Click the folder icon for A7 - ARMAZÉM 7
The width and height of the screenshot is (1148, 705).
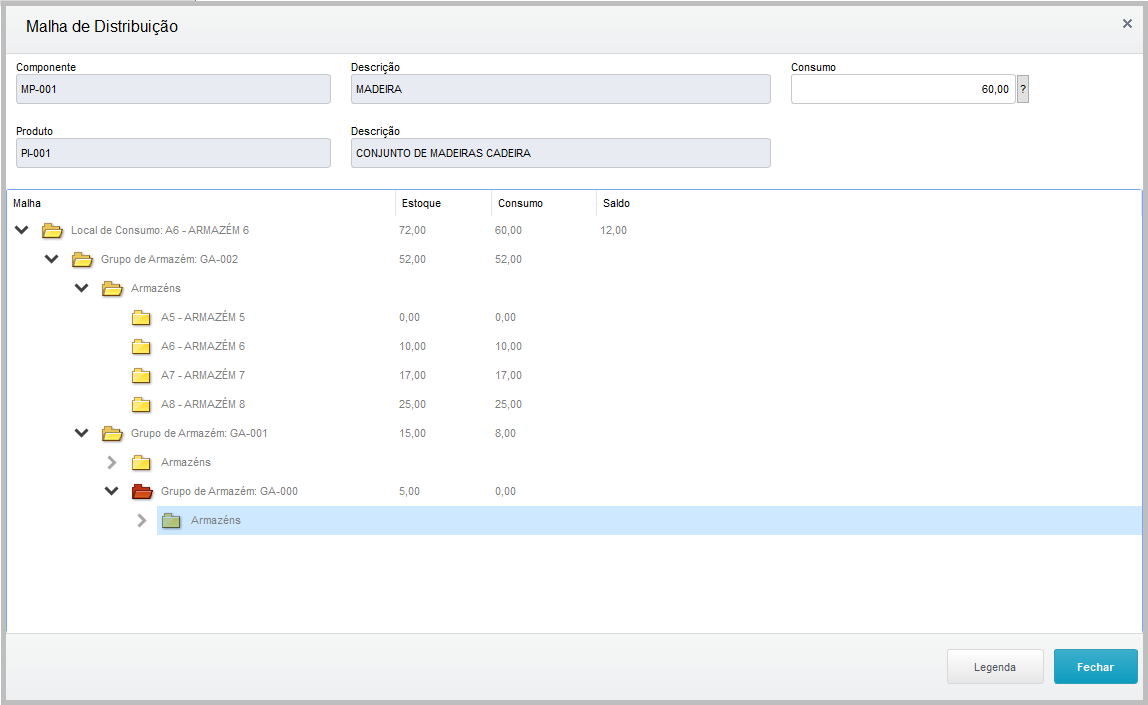[141, 376]
